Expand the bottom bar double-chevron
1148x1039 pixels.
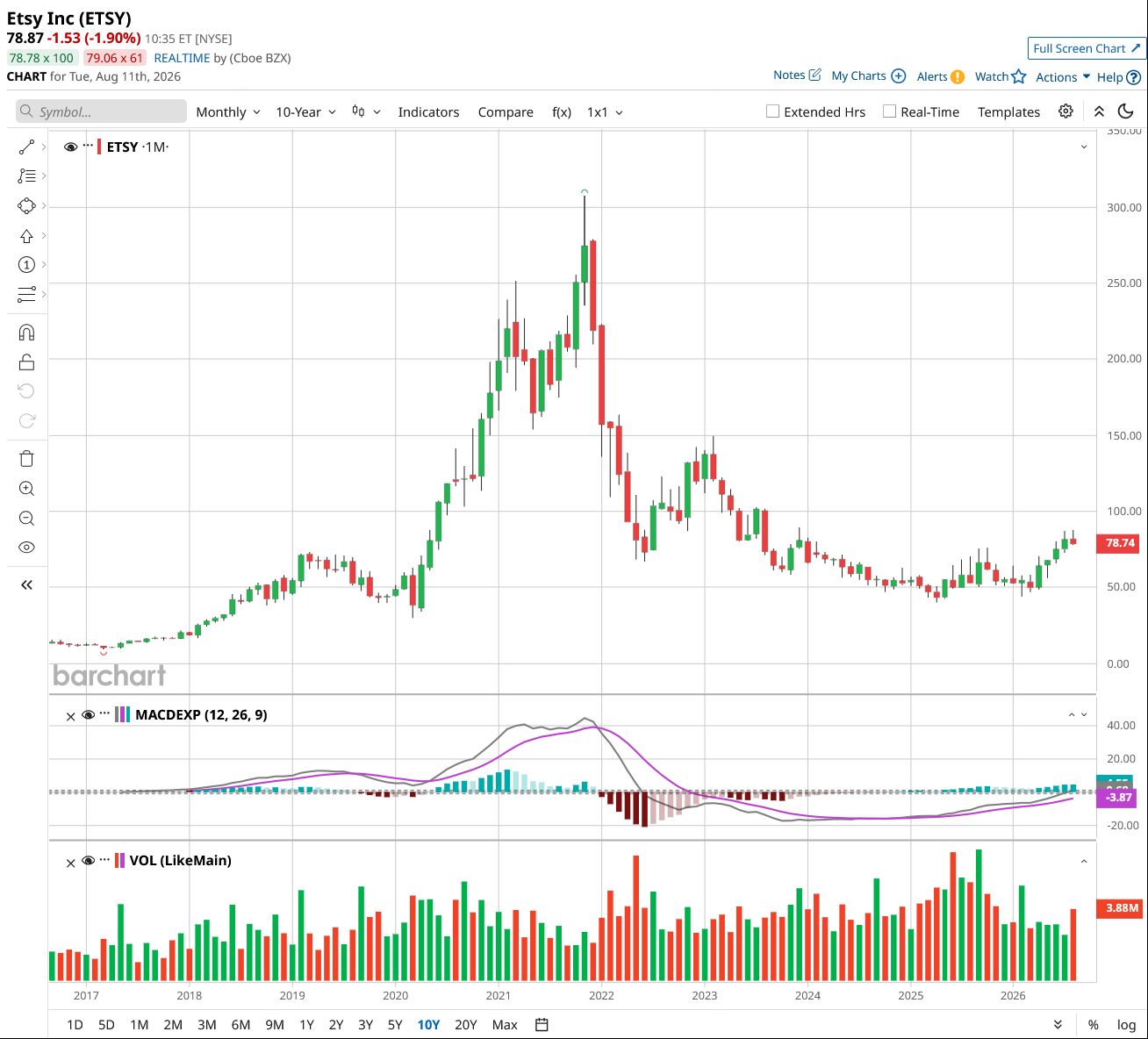pos(1058,1024)
